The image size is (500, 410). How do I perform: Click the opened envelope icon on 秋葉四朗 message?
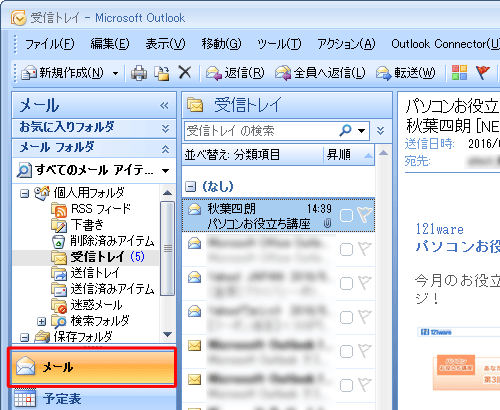coord(194,209)
